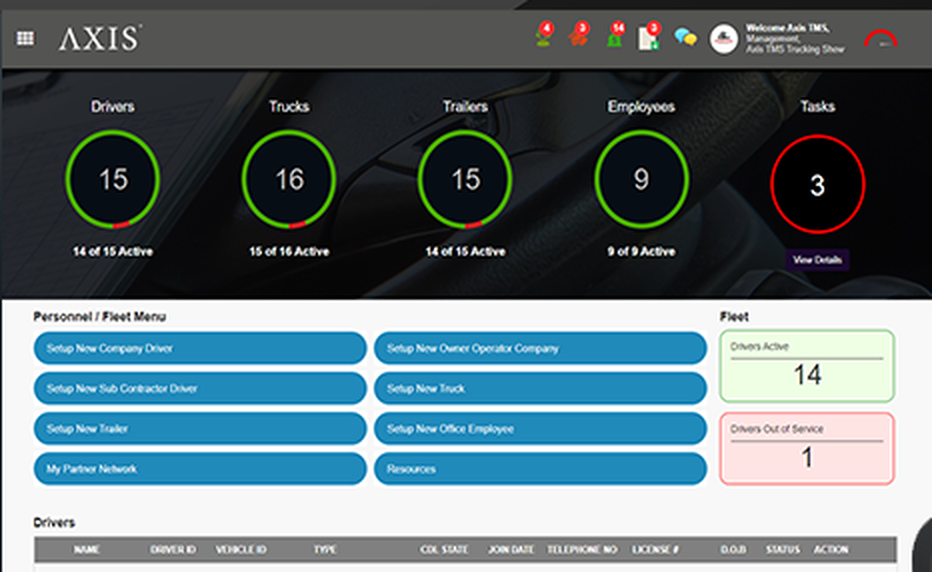Open document icon with red badge
Screen dimensions: 932x572
(x=649, y=37)
